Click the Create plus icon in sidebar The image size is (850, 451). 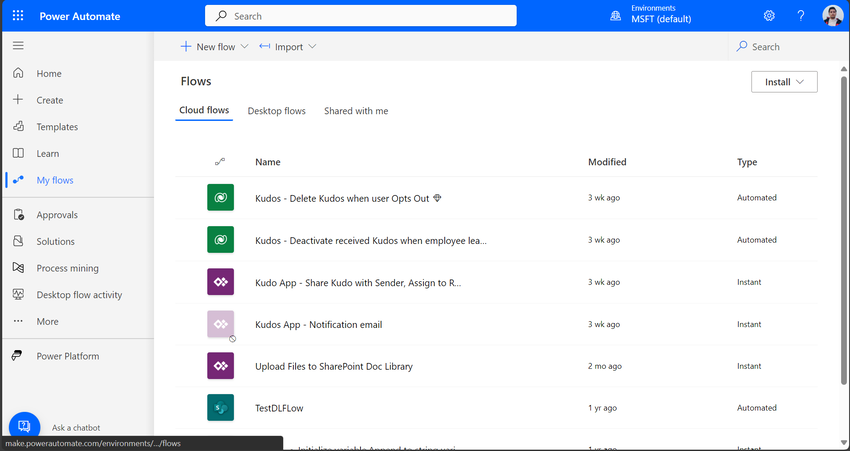[18, 100]
